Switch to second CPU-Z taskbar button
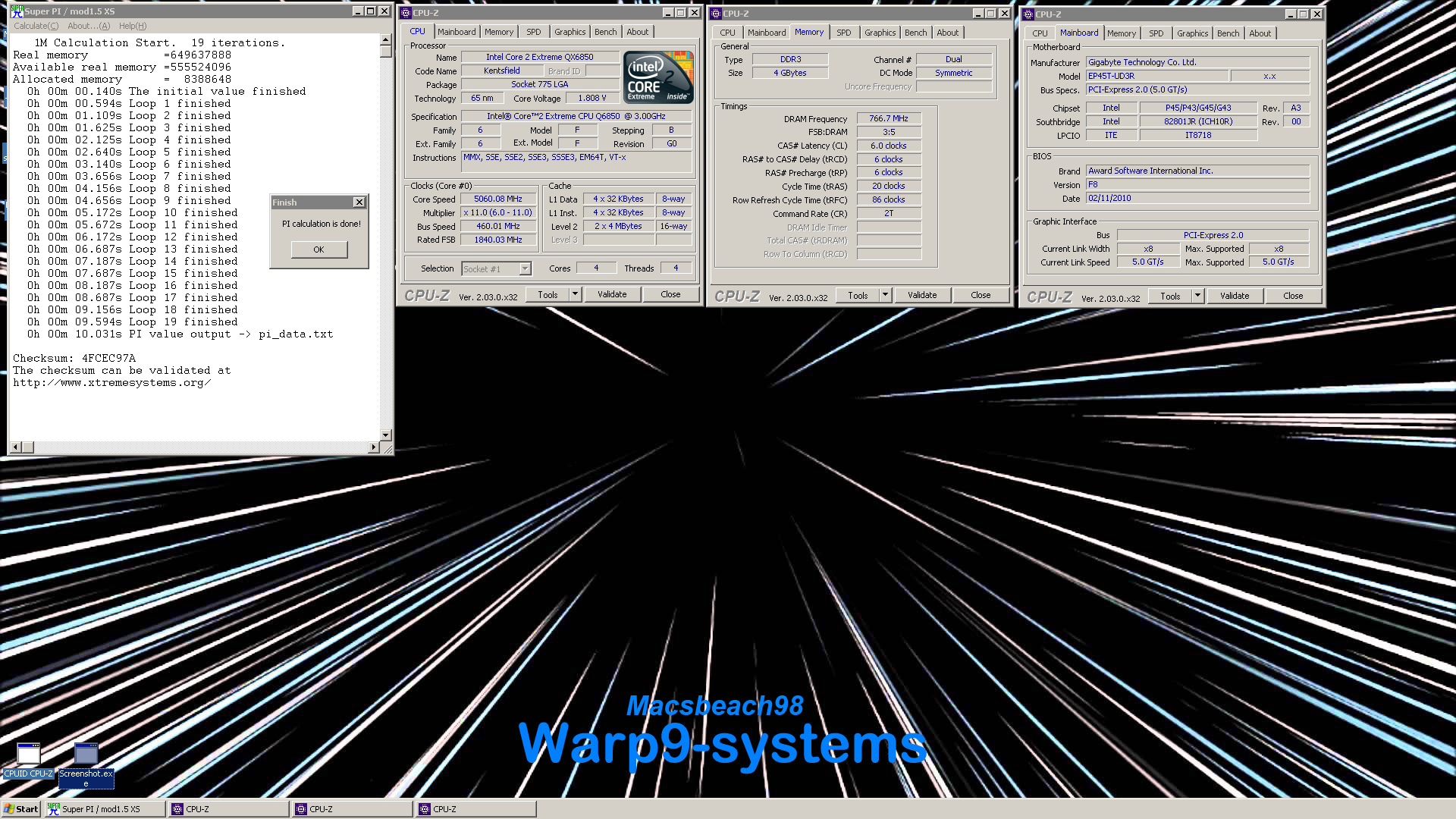This screenshot has height=819, width=1456. pyautogui.click(x=353, y=809)
